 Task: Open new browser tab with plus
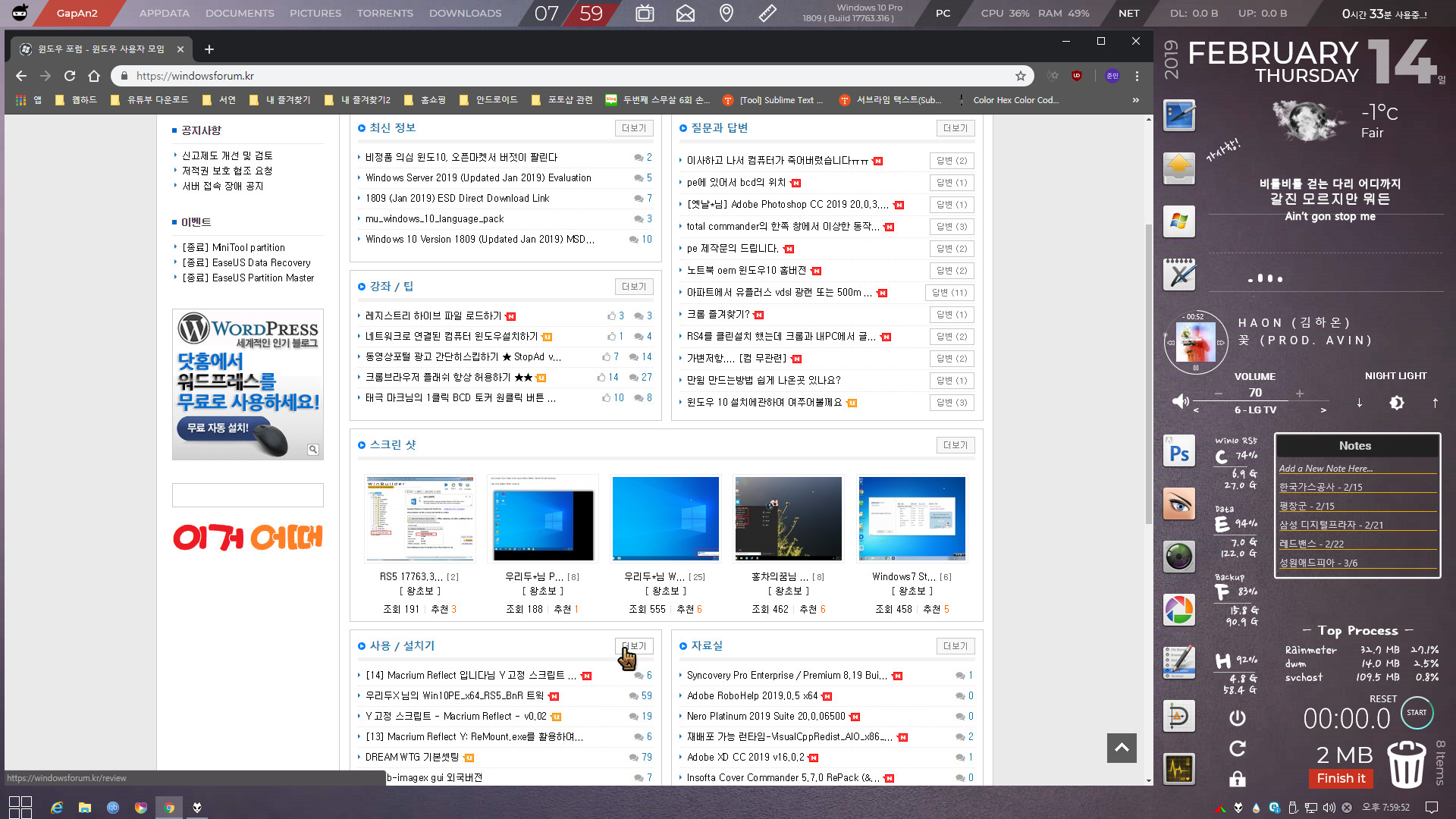coord(209,49)
